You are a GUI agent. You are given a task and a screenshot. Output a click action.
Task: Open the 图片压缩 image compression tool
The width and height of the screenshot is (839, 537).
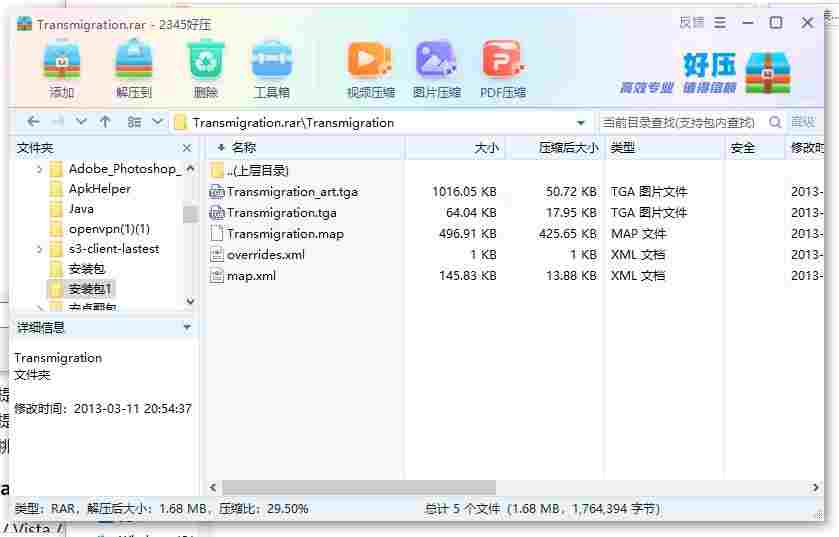tap(436, 70)
